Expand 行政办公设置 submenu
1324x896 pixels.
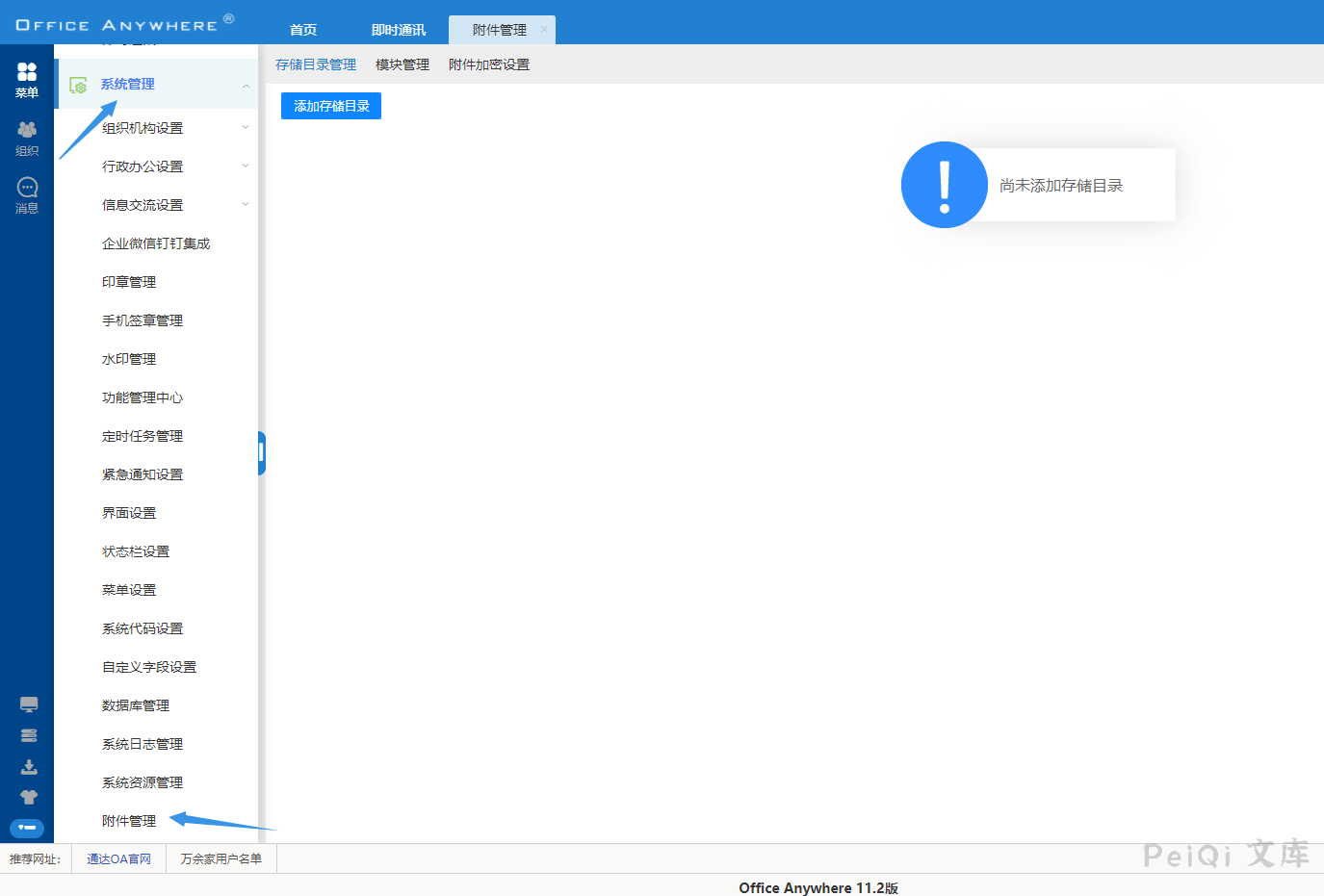point(246,166)
